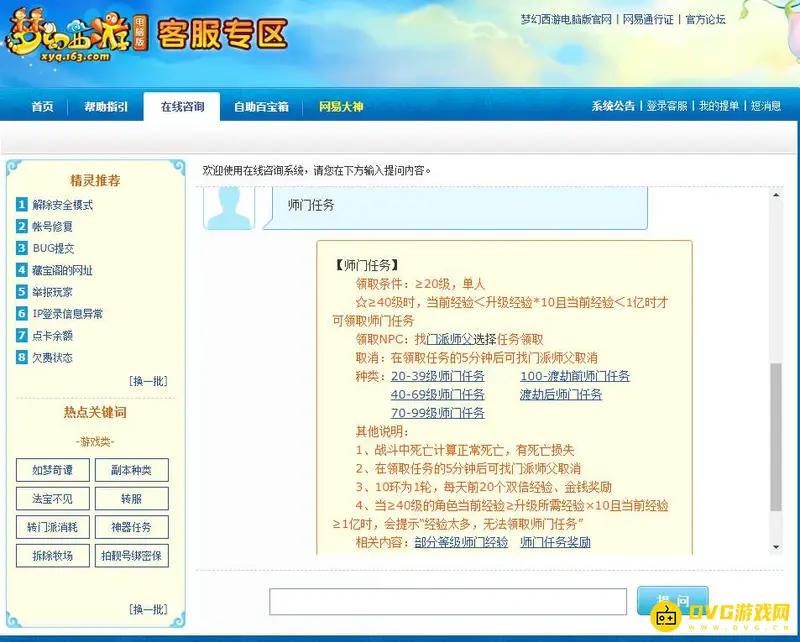Open 部分等级师门经验 link
Screen dimensions: 800x642
[461, 542]
